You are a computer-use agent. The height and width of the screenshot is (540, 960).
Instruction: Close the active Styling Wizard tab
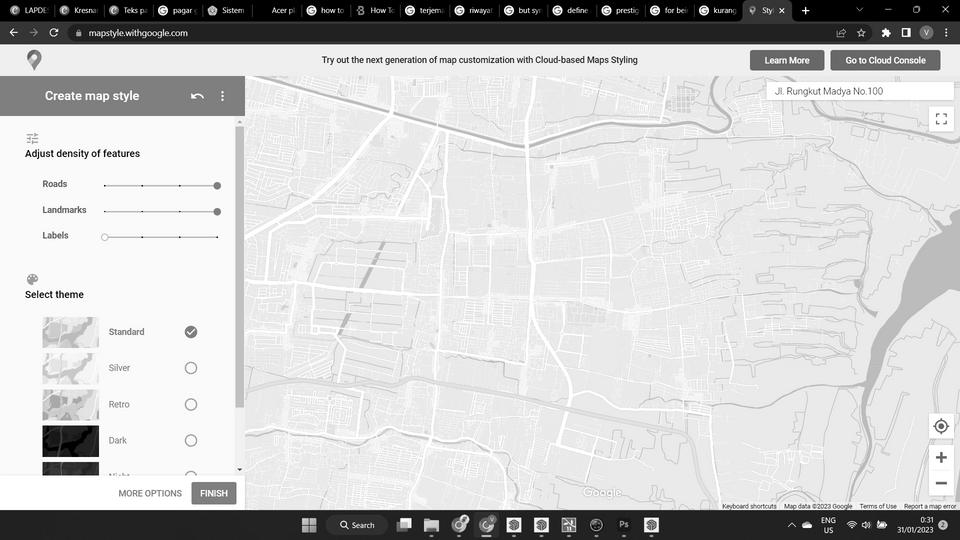coord(782,10)
